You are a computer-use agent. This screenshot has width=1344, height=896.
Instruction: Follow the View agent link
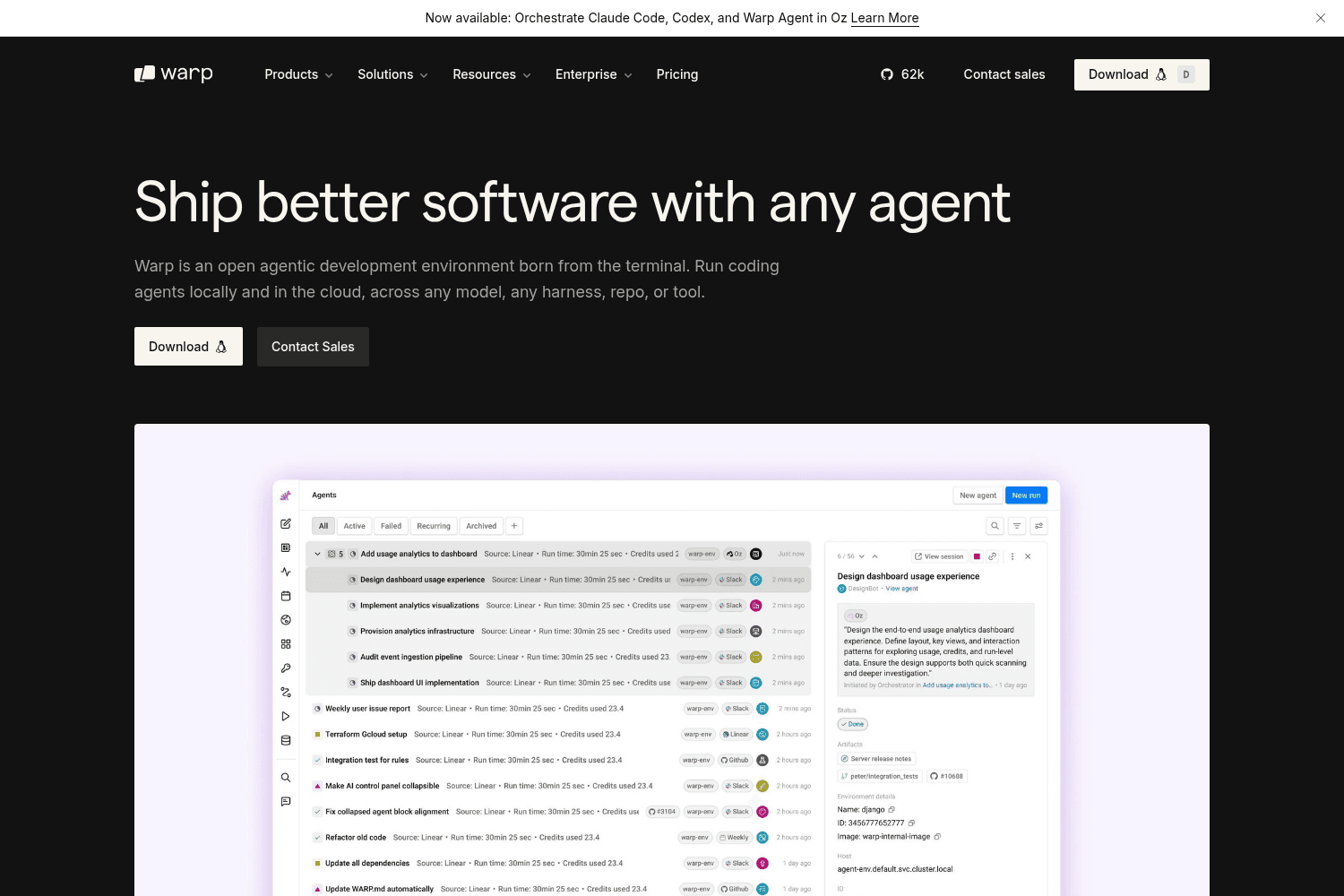[x=901, y=589]
